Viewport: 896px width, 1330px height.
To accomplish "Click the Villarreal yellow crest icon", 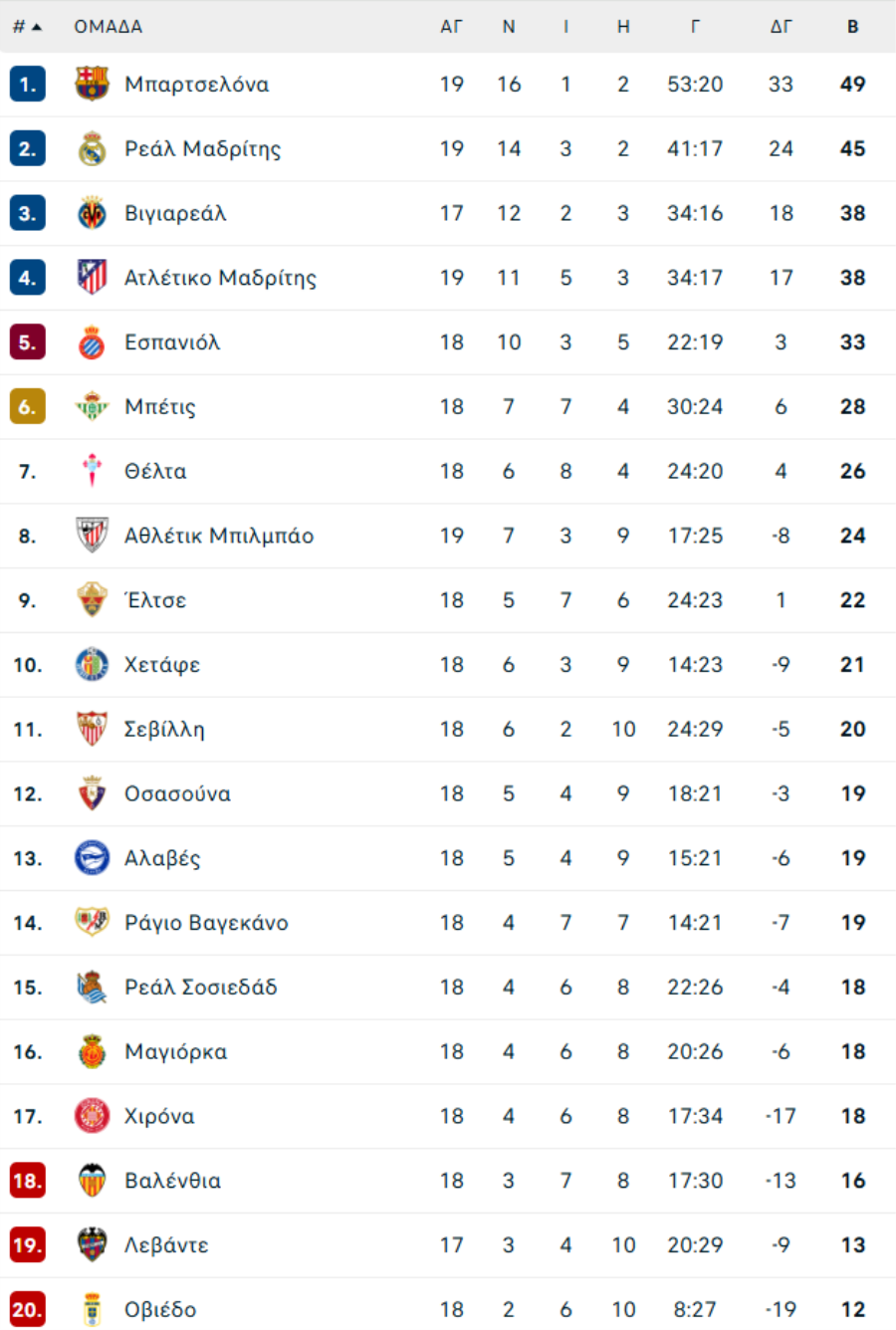I will 93,213.
